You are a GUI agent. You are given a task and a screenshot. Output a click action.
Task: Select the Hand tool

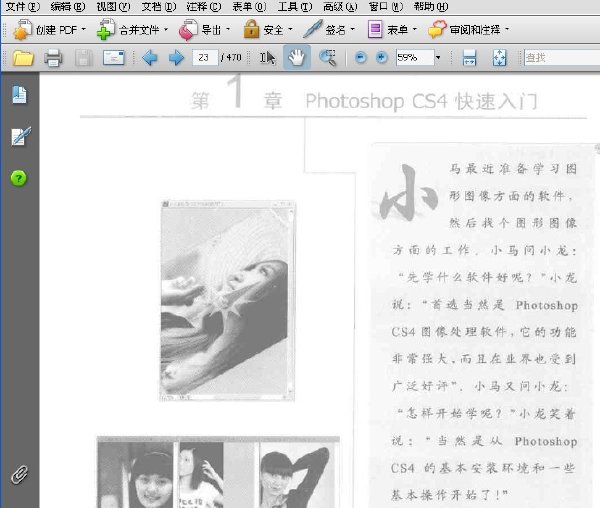coord(297,57)
